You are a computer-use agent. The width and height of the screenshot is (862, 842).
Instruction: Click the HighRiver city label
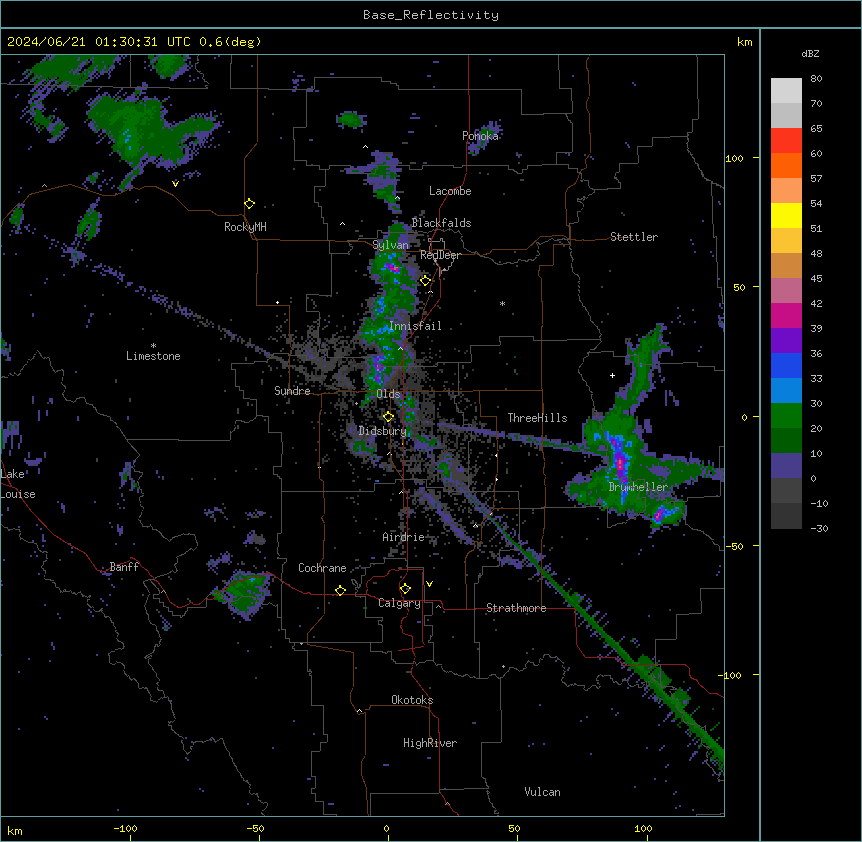pos(430,743)
